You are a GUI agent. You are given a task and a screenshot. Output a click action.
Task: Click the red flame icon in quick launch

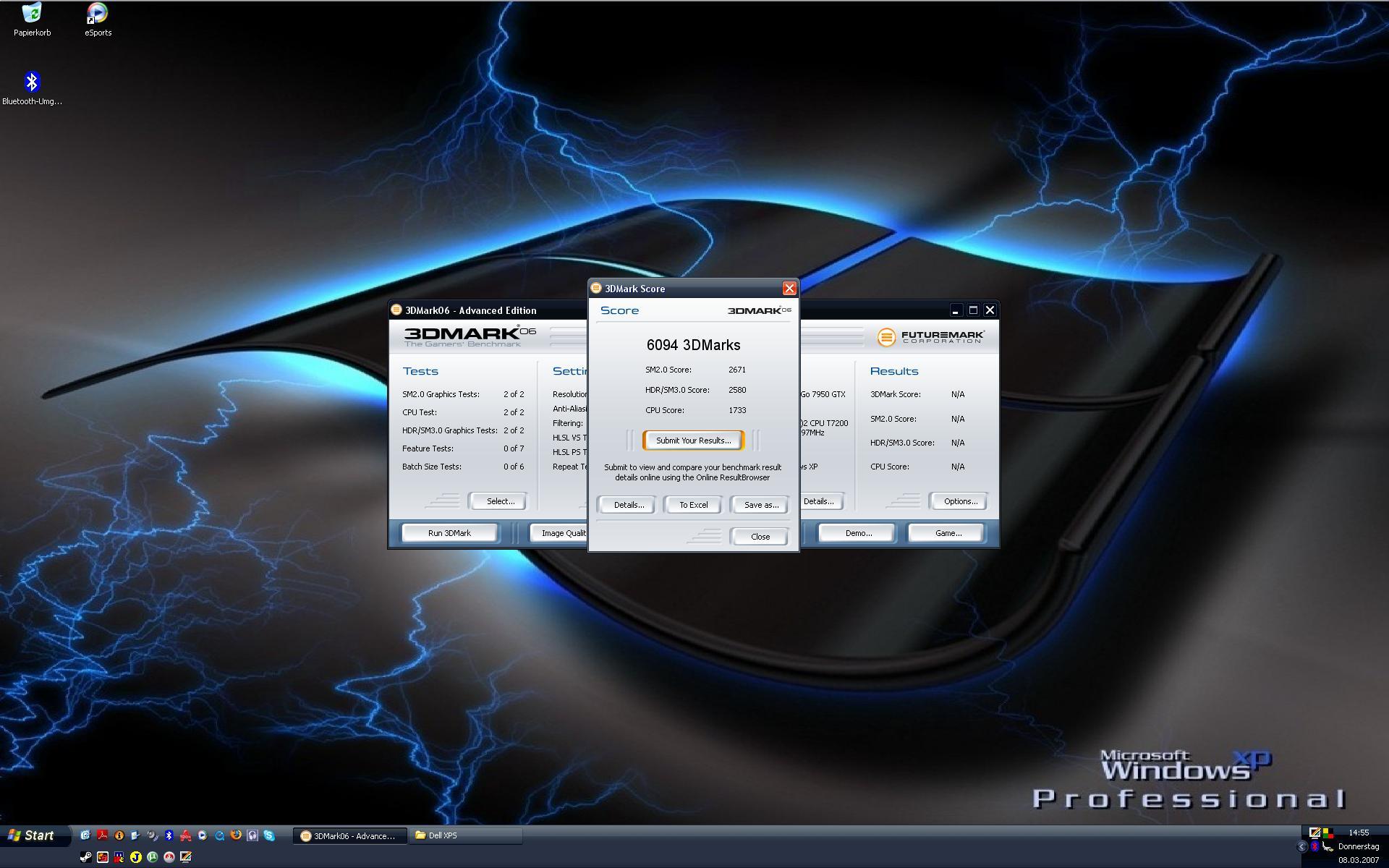[x=169, y=857]
